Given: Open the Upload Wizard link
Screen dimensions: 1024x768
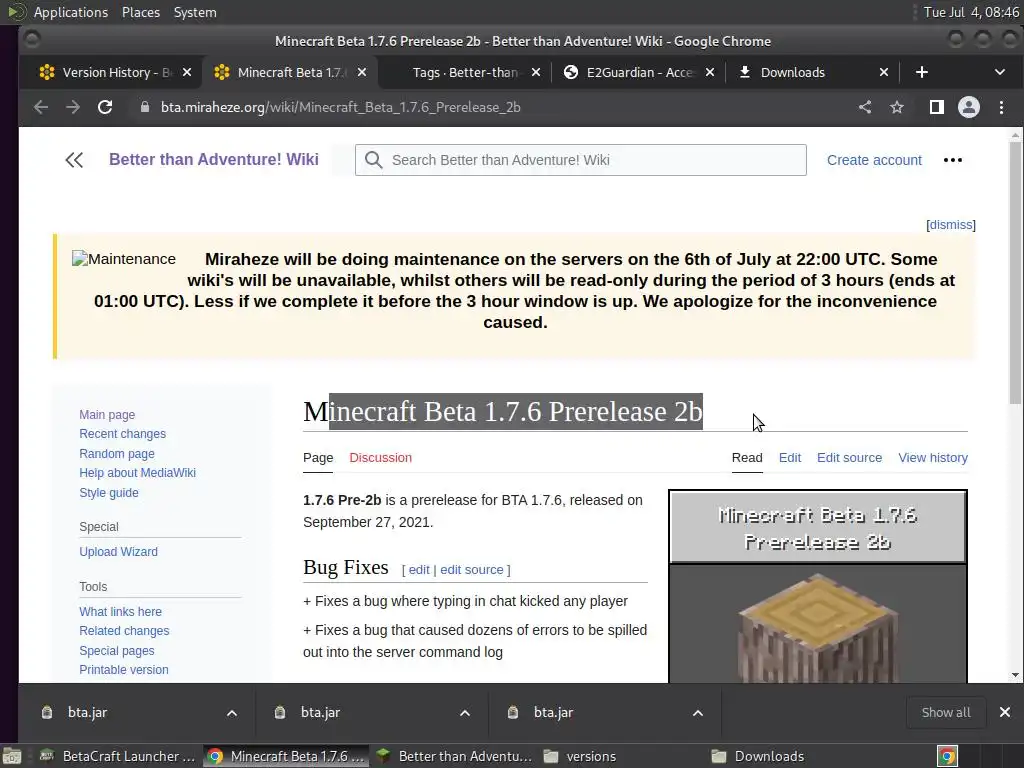Looking at the screenshot, I should coord(118,552).
